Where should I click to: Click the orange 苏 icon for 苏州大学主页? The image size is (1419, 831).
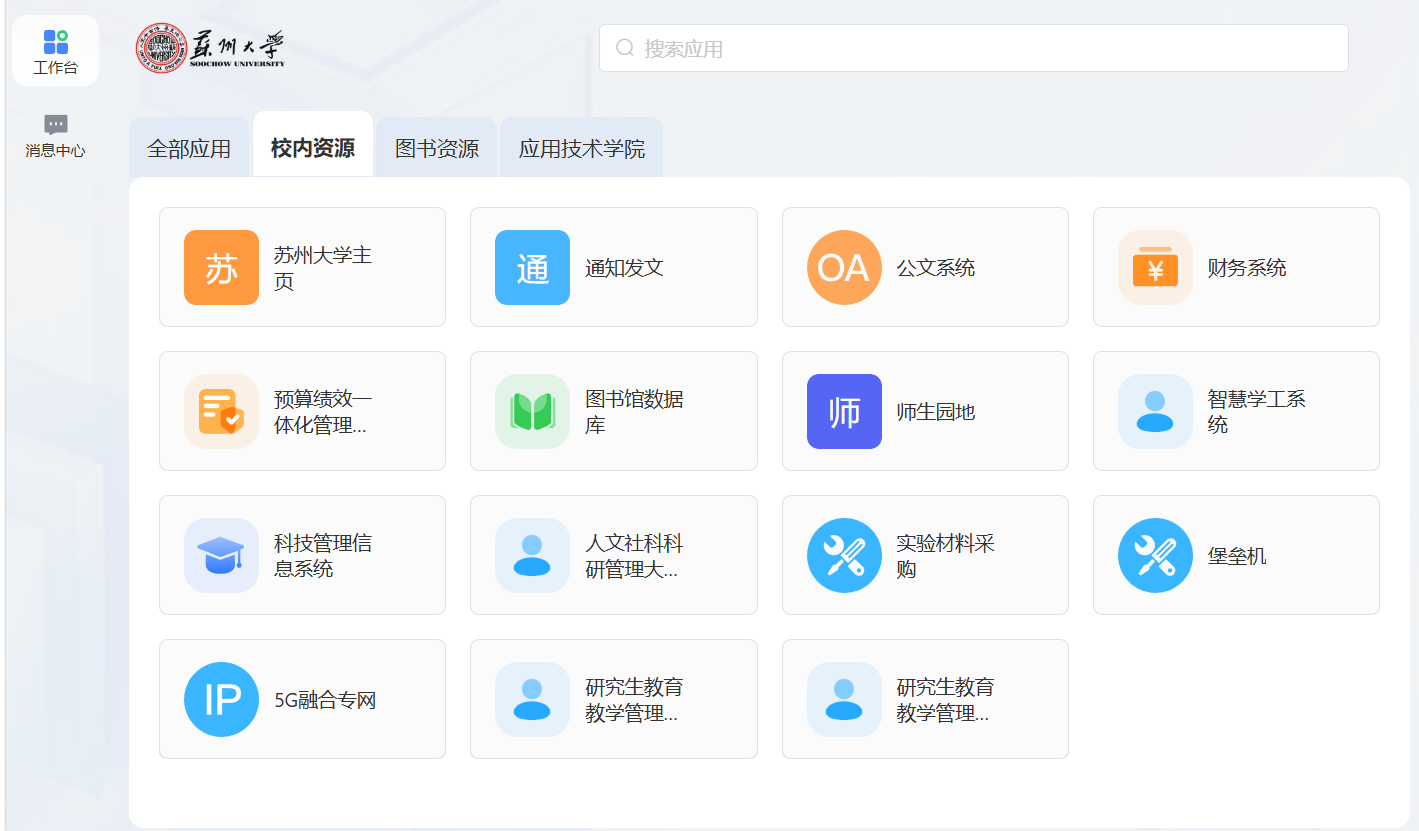[x=221, y=267]
